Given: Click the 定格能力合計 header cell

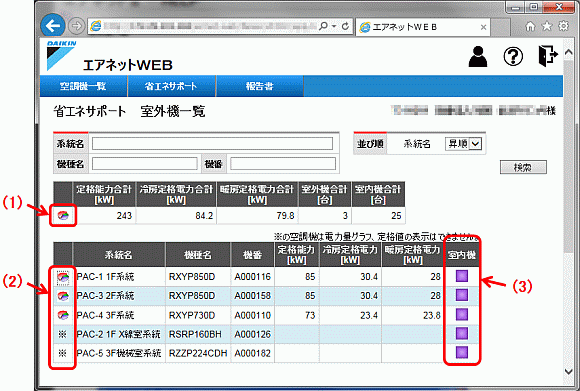Looking at the screenshot, I should [x=104, y=194].
